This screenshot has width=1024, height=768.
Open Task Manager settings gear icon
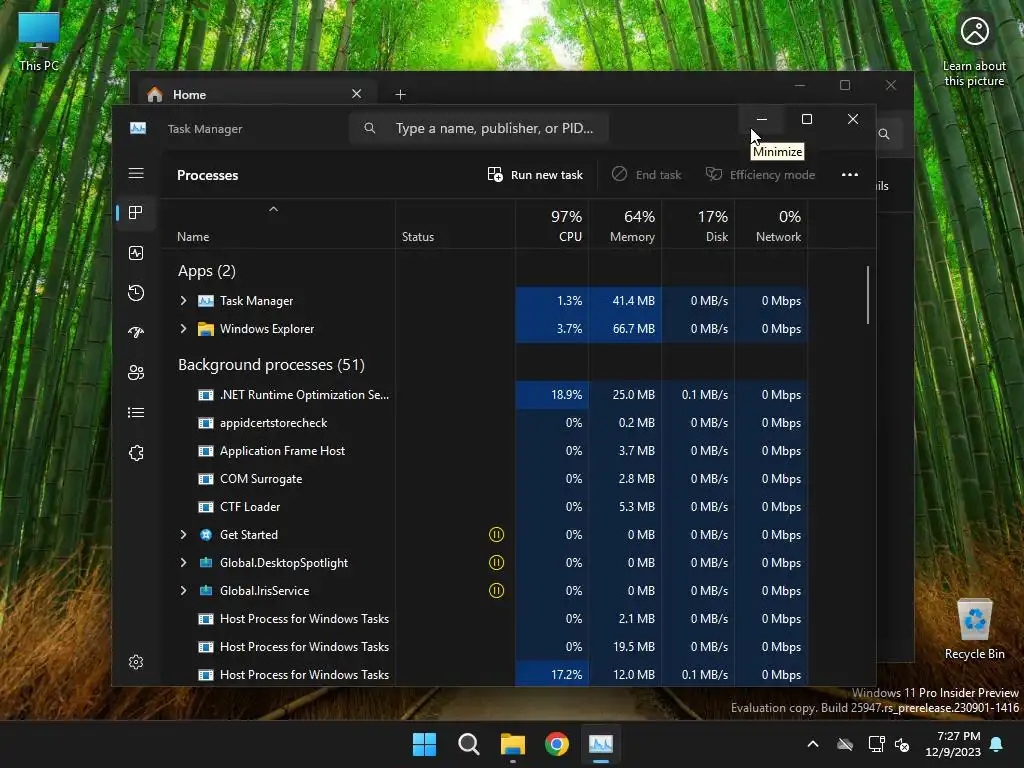click(x=136, y=662)
